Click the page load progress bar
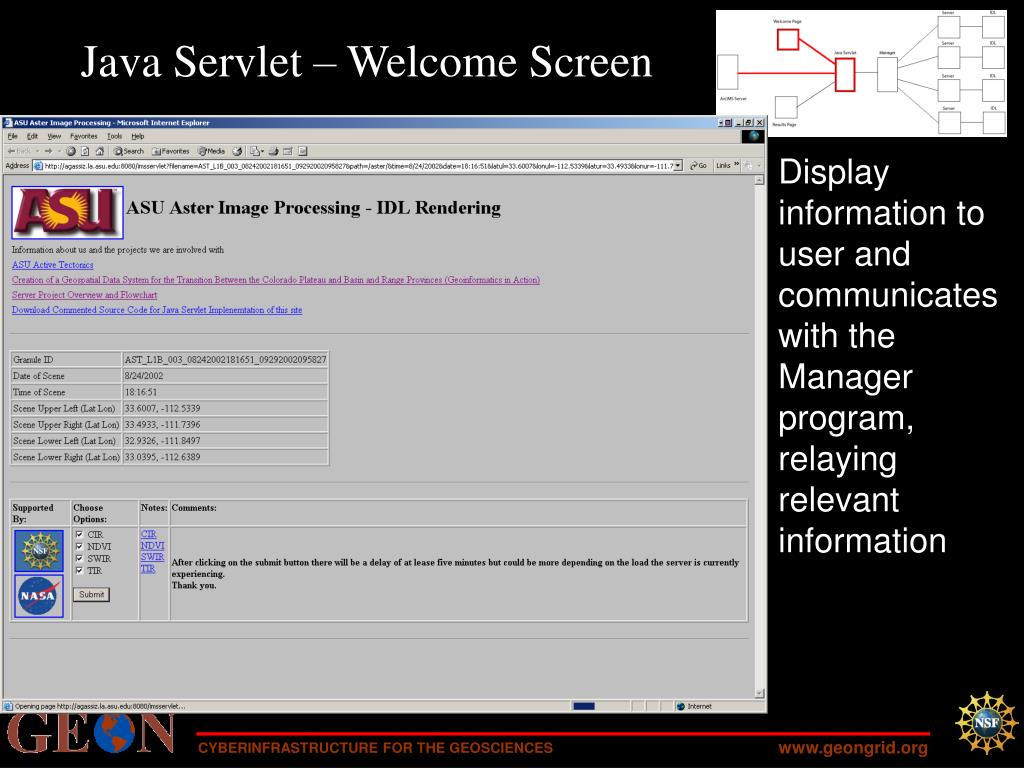The height and width of the screenshot is (768, 1024). click(583, 706)
